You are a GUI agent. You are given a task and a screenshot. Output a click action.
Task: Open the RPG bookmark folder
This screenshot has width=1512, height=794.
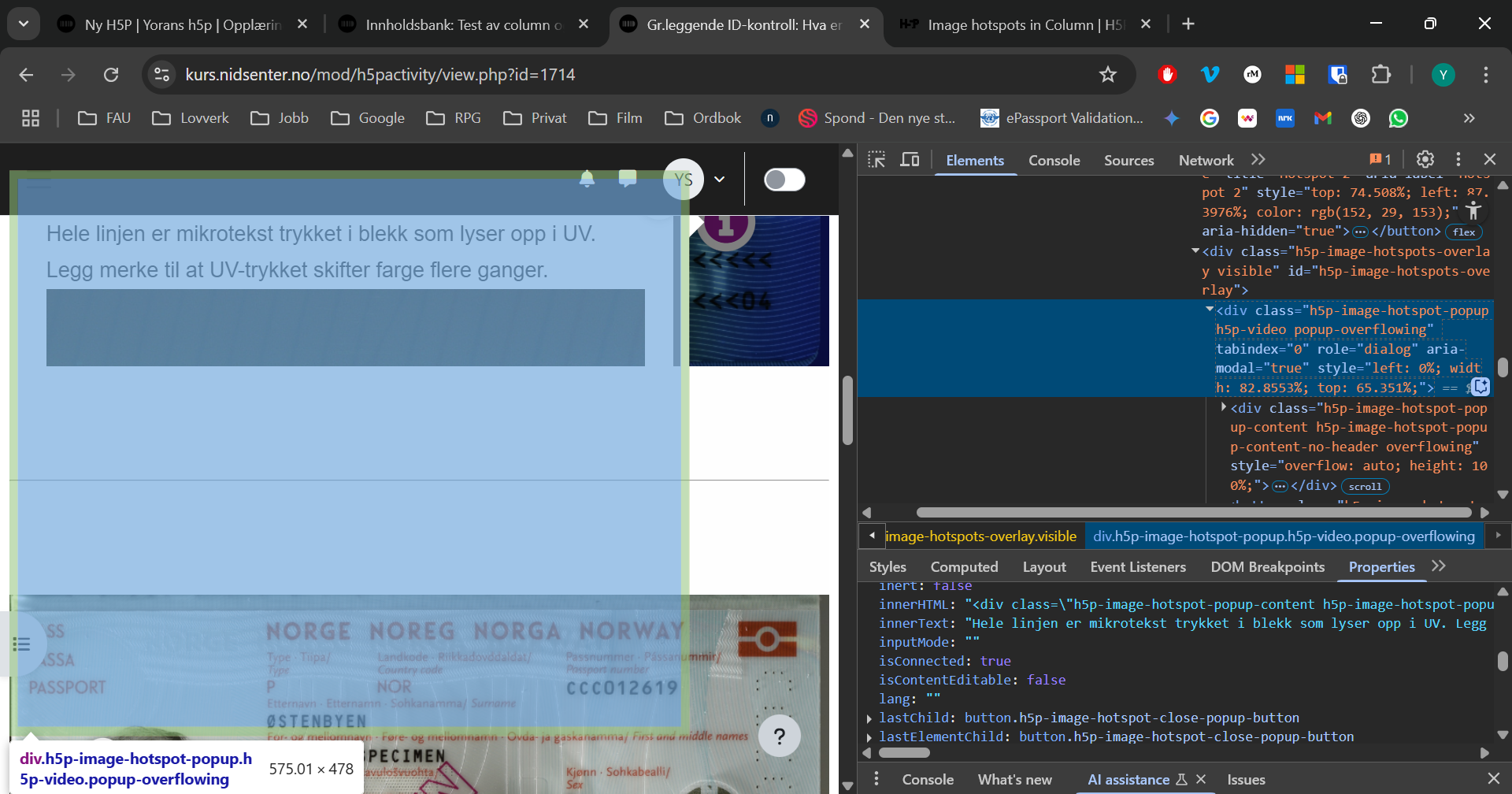point(454,118)
